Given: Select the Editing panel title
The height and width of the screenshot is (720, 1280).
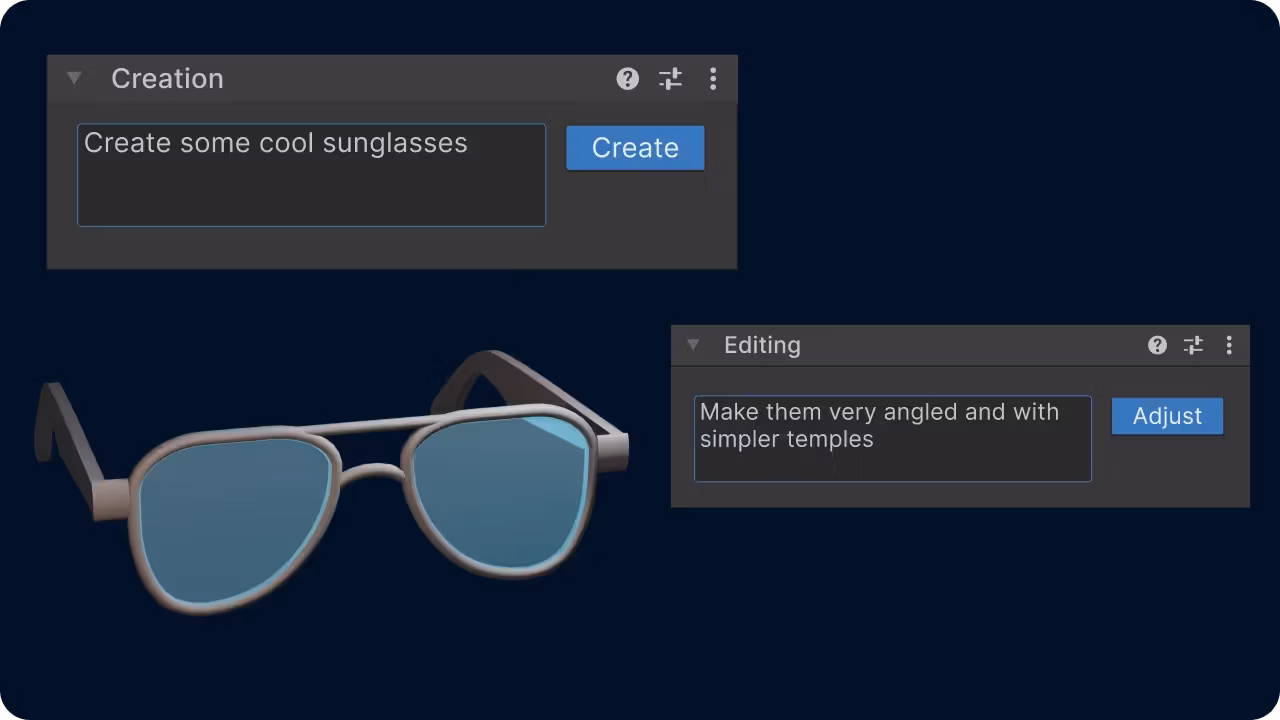Looking at the screenshot, I should click(x=762, y=345).
